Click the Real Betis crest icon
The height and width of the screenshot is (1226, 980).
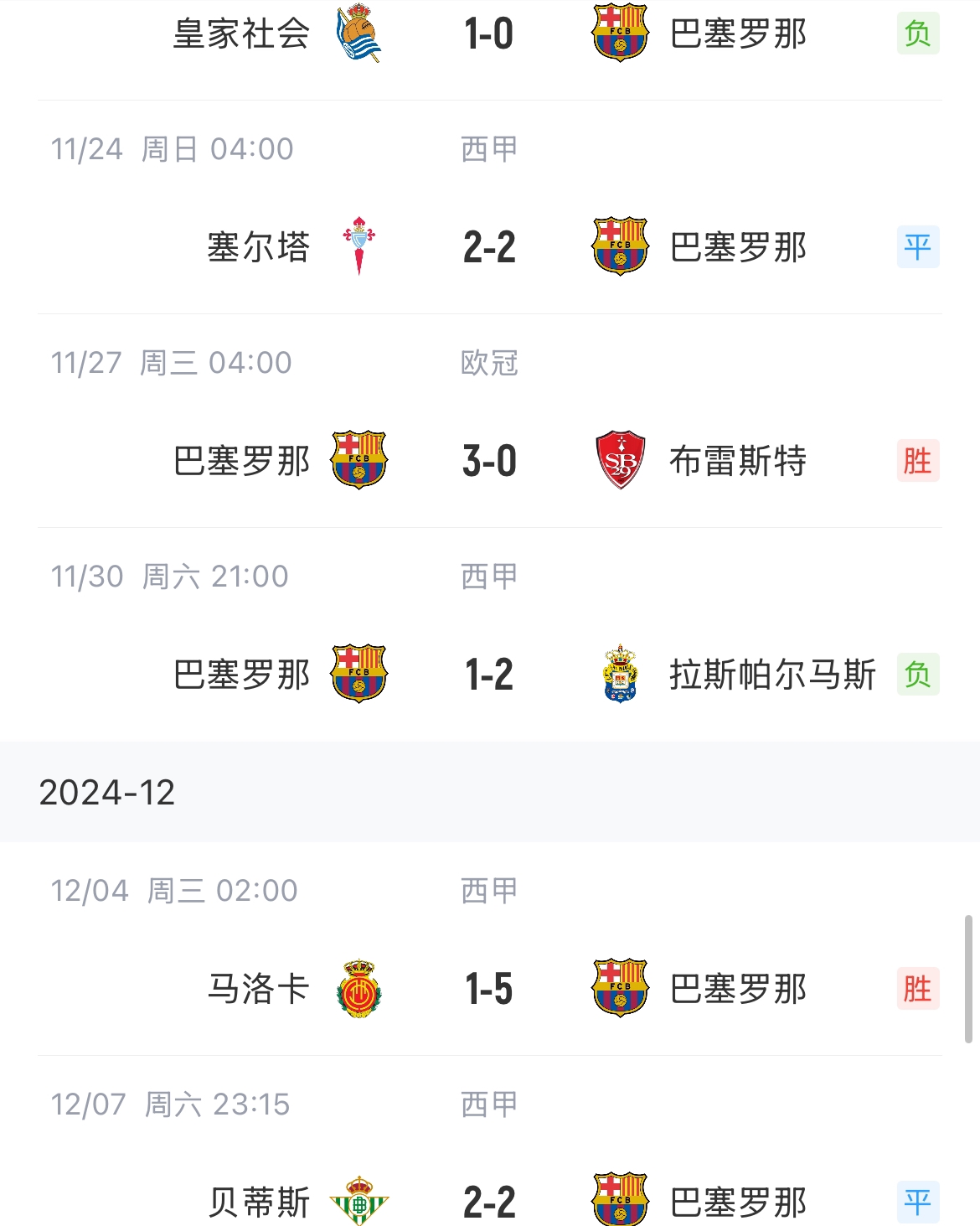pyautogui.click(x=358, y=1202)
